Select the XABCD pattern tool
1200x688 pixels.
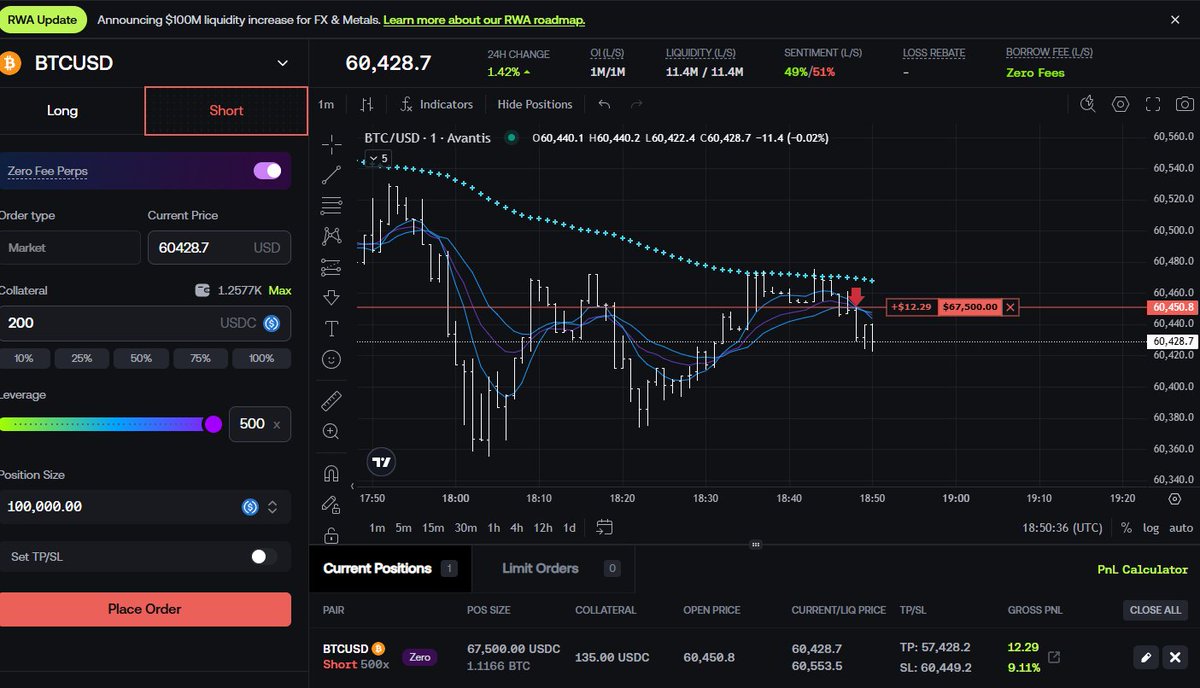click(x=331, y=236)
